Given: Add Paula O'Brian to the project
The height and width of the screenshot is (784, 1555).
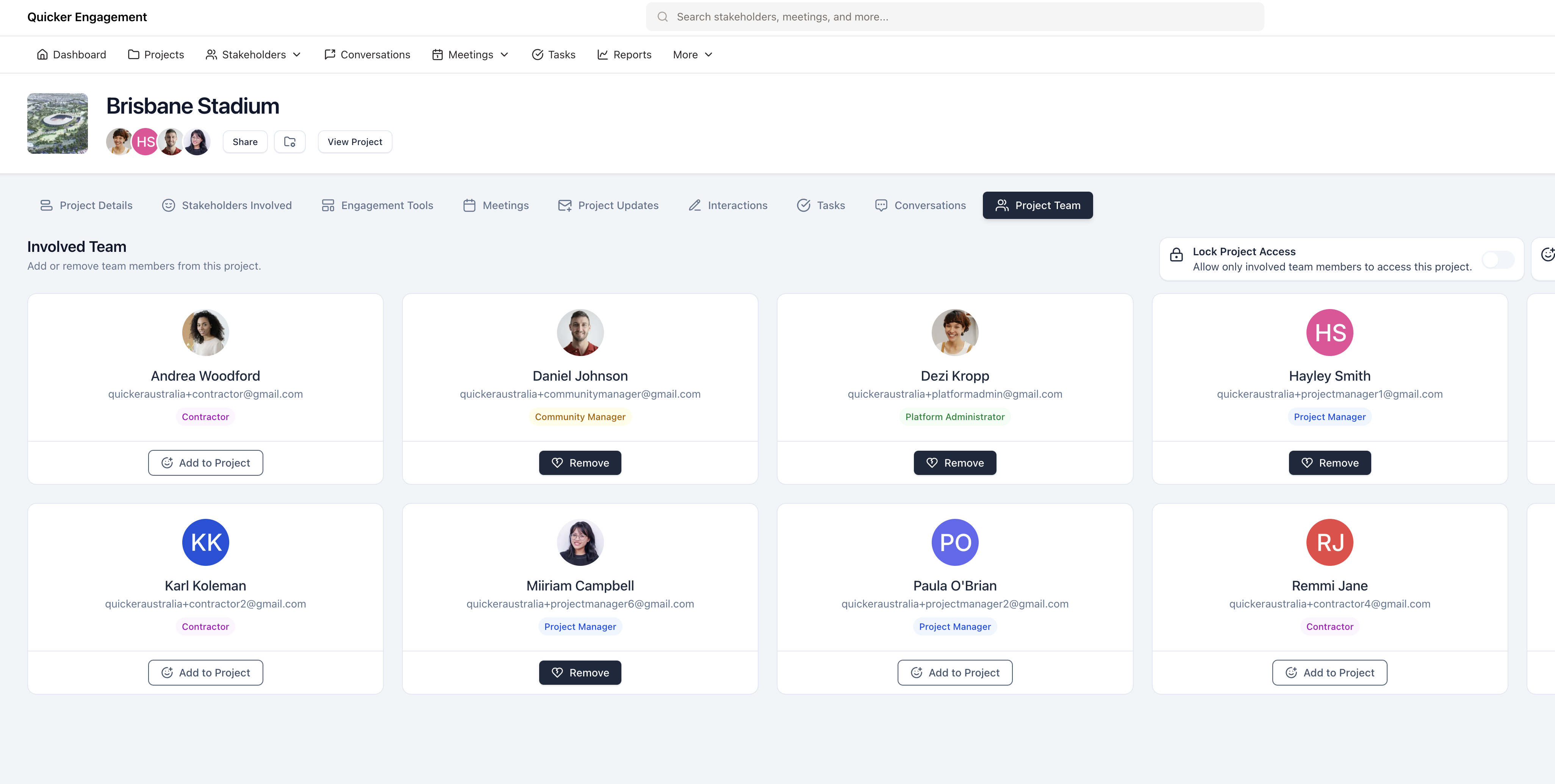Looking at the screenshot, I should [x=954, y=672].
